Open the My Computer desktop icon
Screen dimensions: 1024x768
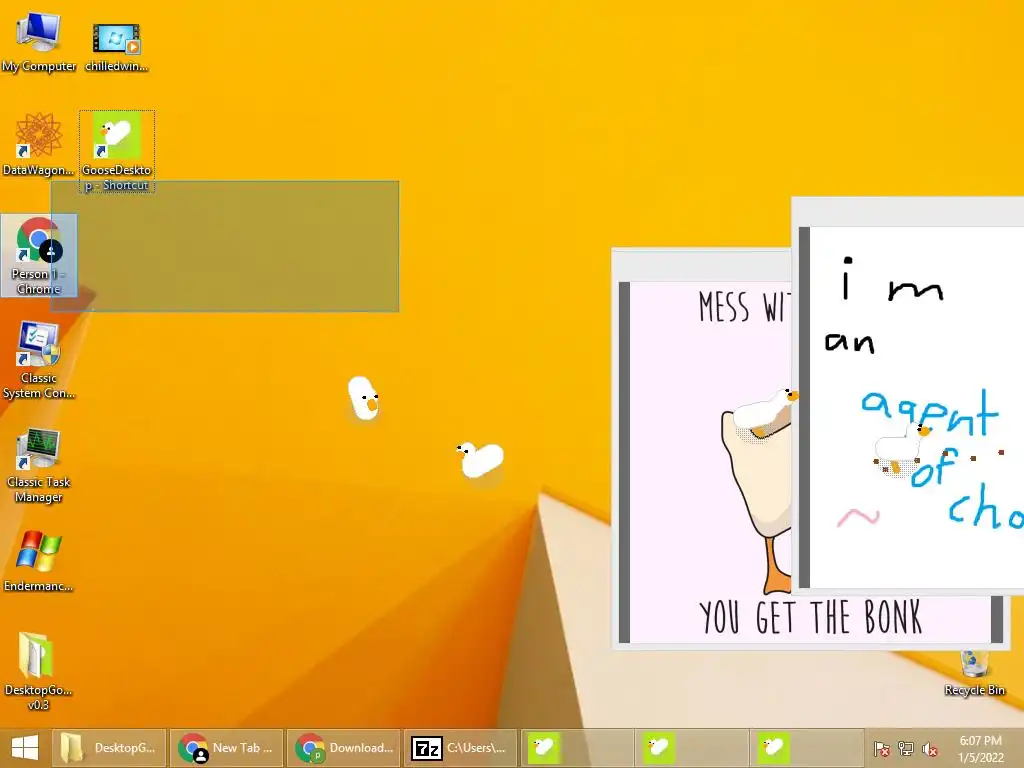point(39,40)
